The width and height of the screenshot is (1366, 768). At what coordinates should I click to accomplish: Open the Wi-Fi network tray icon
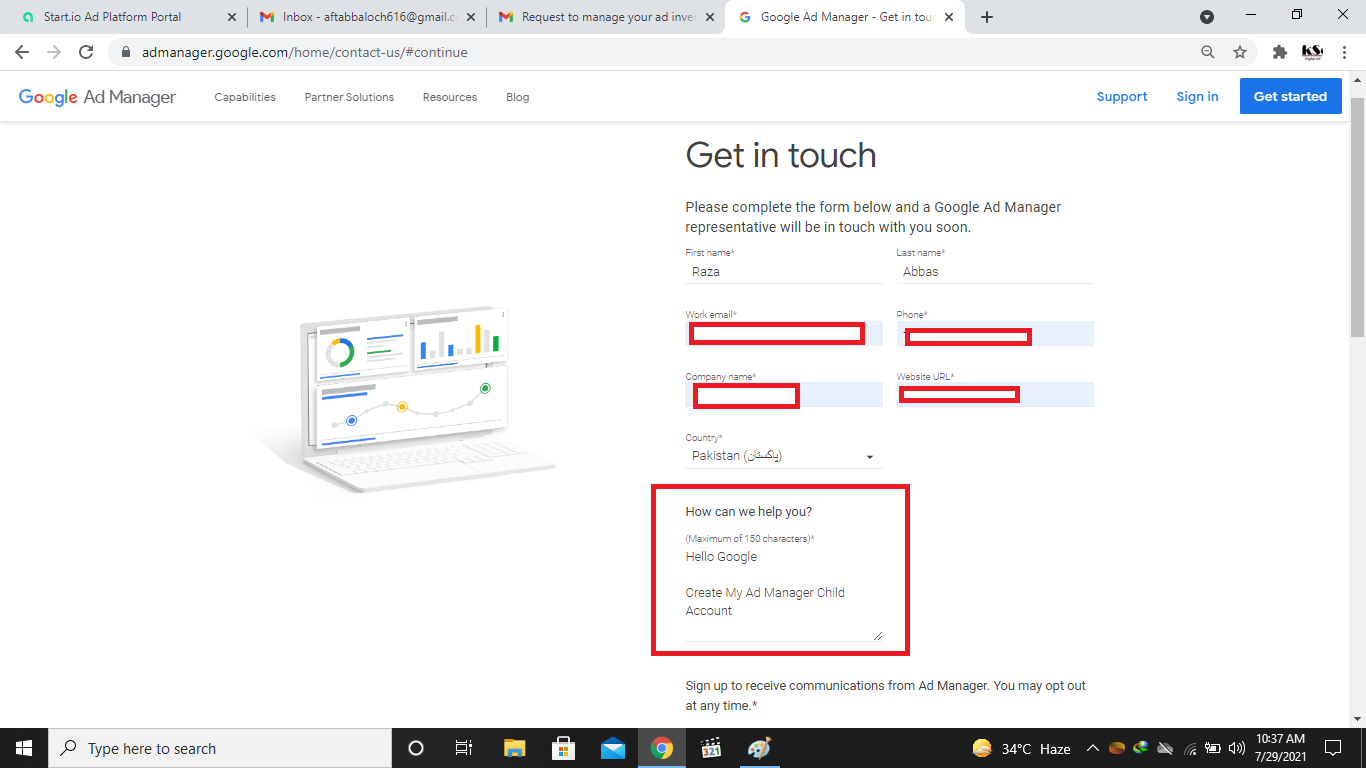point(1190,748)
